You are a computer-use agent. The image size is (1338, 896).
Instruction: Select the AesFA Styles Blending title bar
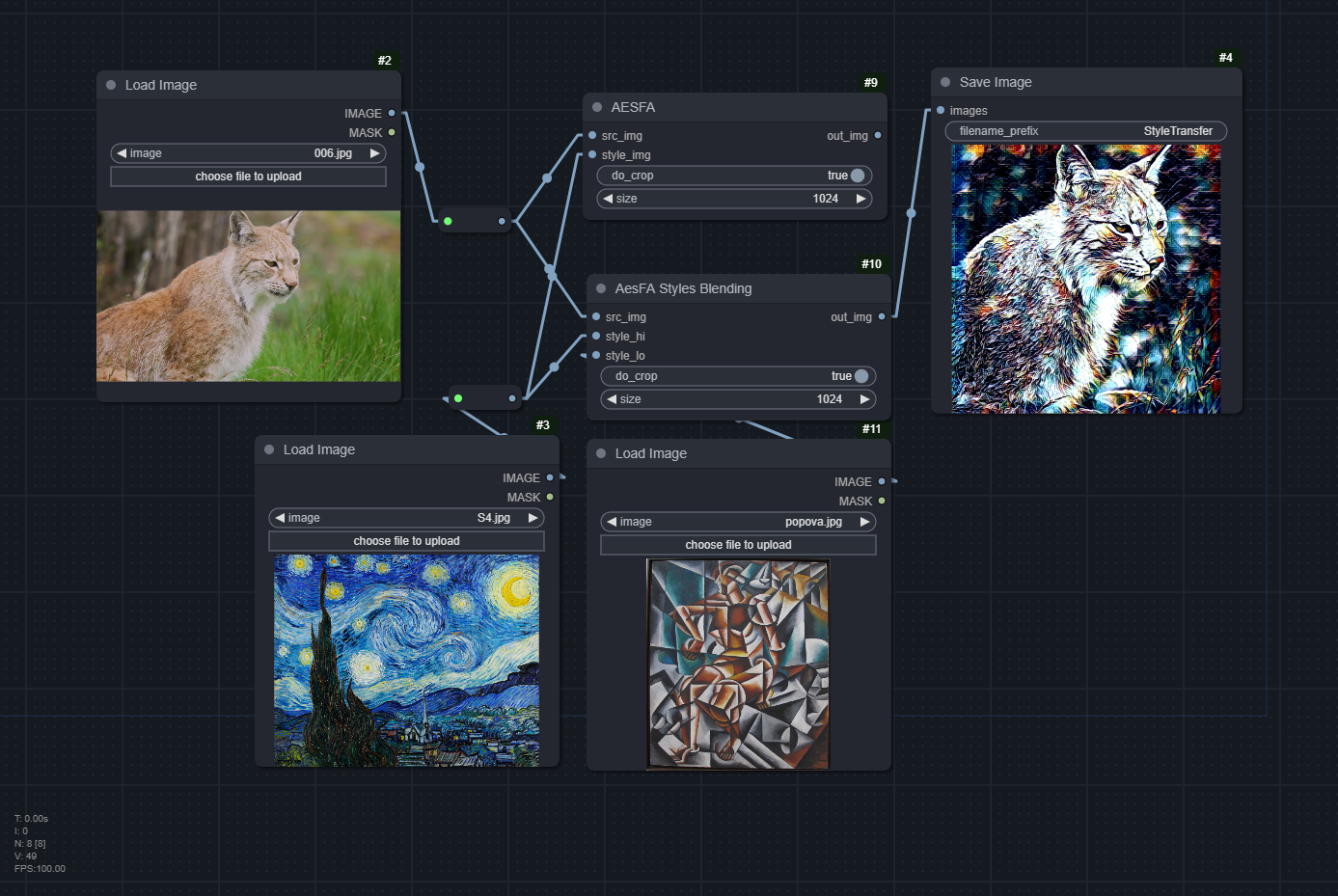(739, 288)
